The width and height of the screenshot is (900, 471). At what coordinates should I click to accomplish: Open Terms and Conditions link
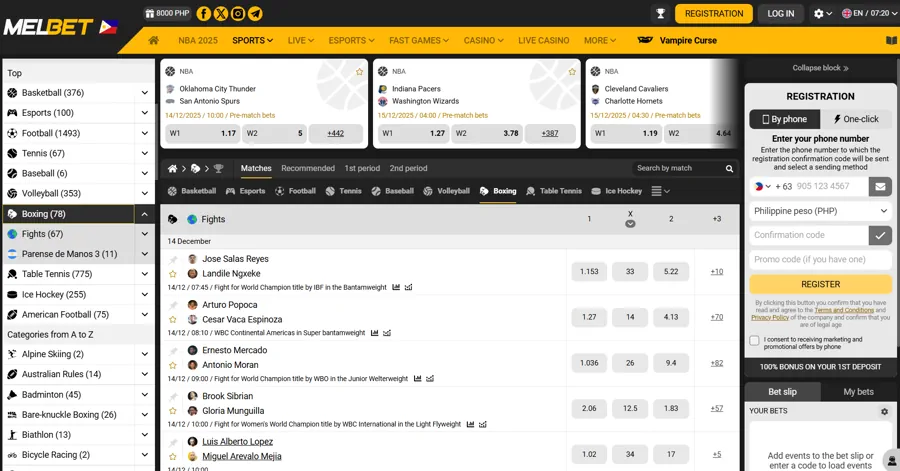[844, 310]
